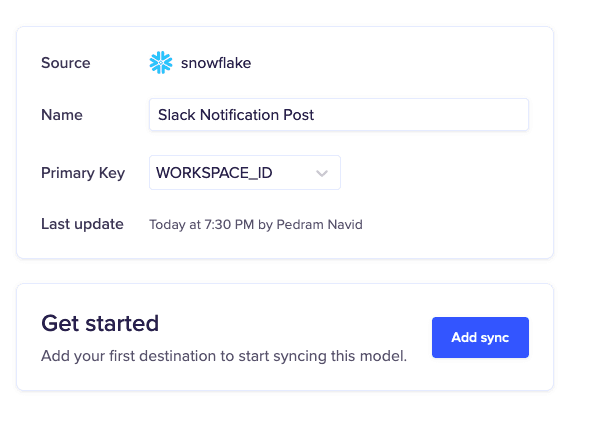Focus the Slack Notification Post name field
601x438 pixels.
[x=338, y=115]
